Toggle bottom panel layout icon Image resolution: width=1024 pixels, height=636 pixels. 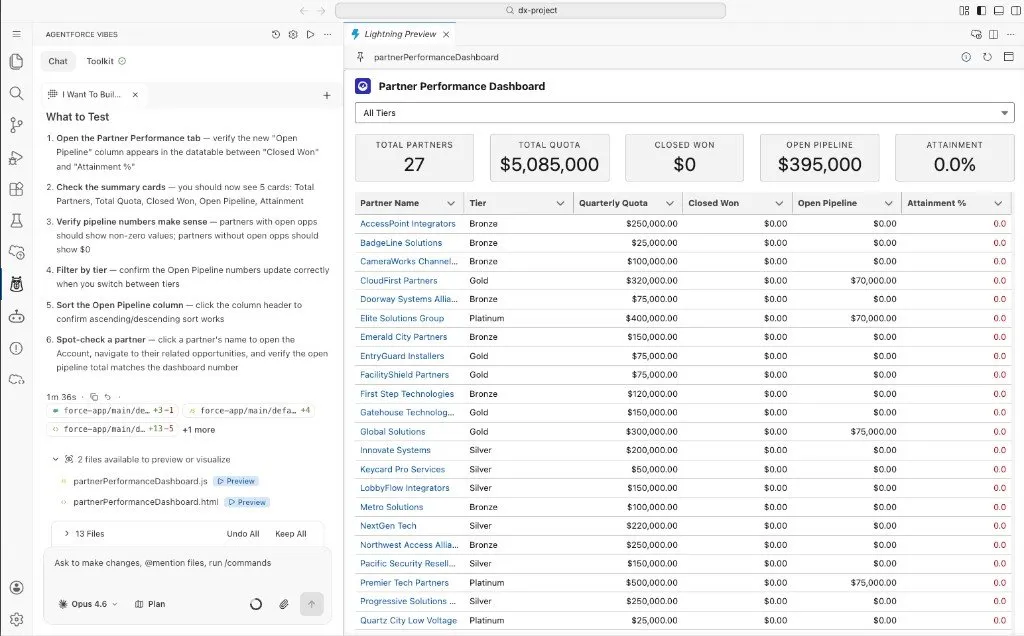pyautogui.click(x=999, y=10)
